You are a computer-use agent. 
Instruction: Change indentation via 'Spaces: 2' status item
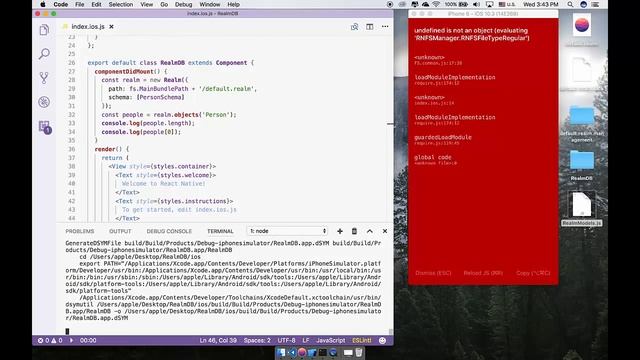(x=257, y=340)
